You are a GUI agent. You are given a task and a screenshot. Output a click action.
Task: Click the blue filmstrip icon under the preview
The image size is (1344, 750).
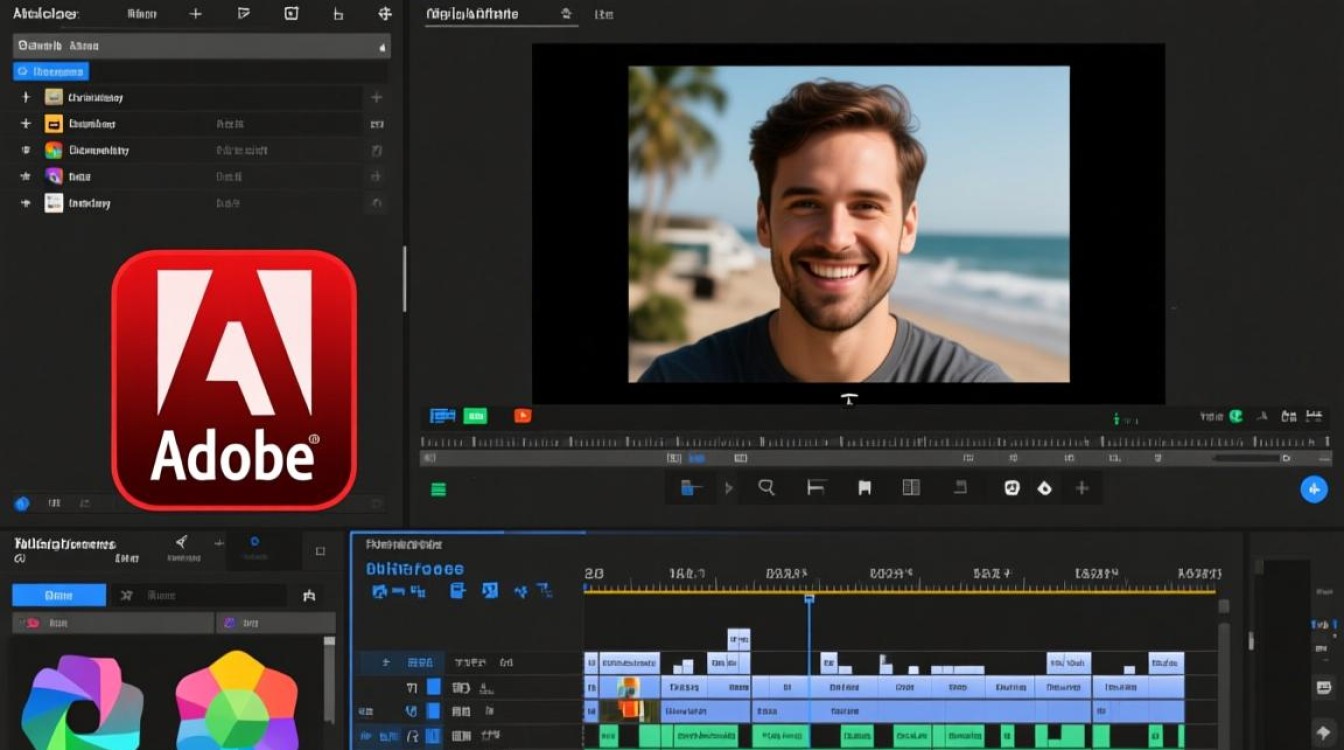pos(442,416)
